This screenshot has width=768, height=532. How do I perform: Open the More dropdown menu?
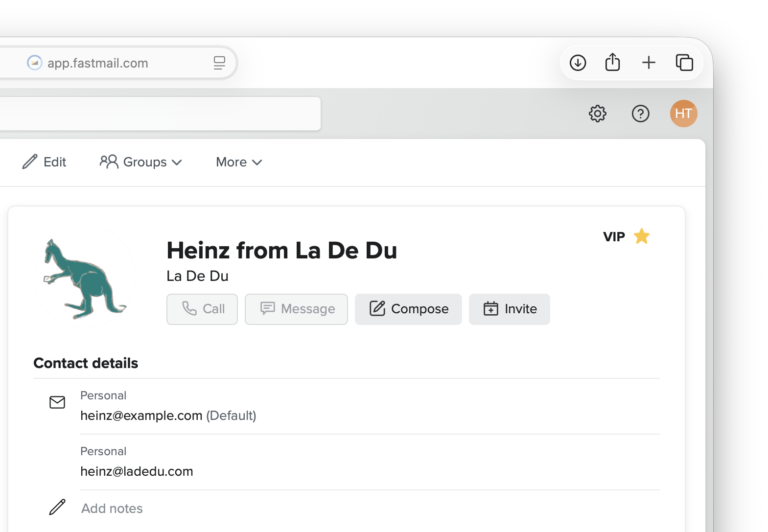[x=239, y=162]
